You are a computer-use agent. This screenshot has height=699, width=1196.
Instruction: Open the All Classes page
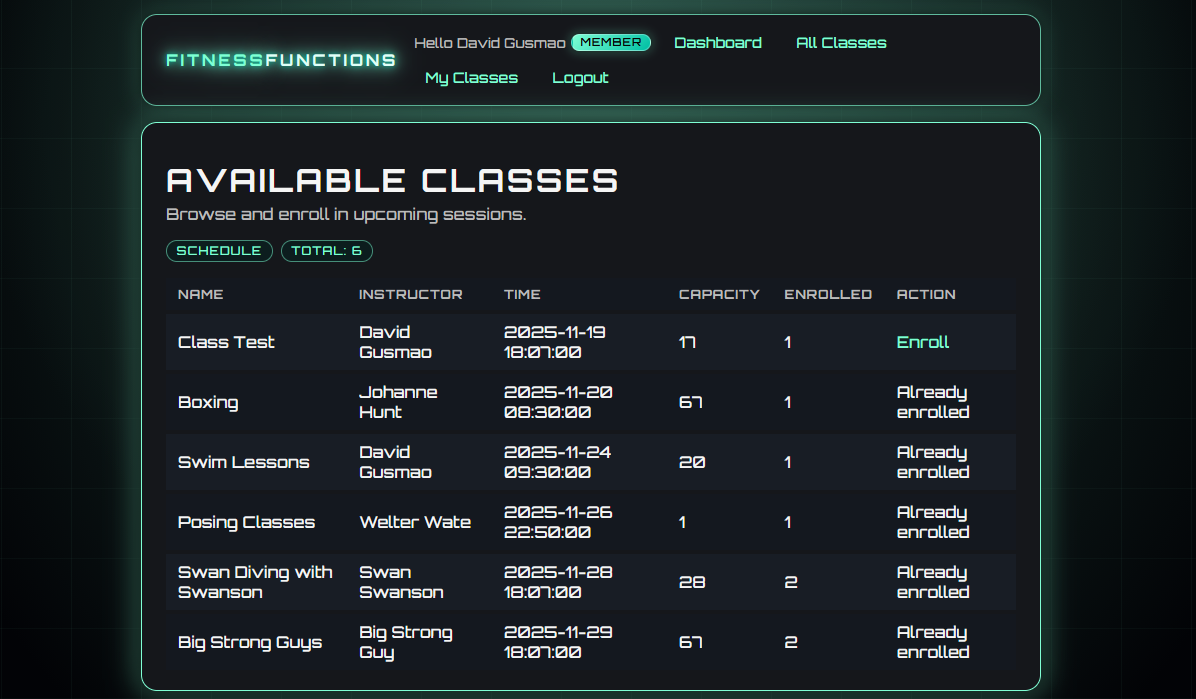[841, 43]
